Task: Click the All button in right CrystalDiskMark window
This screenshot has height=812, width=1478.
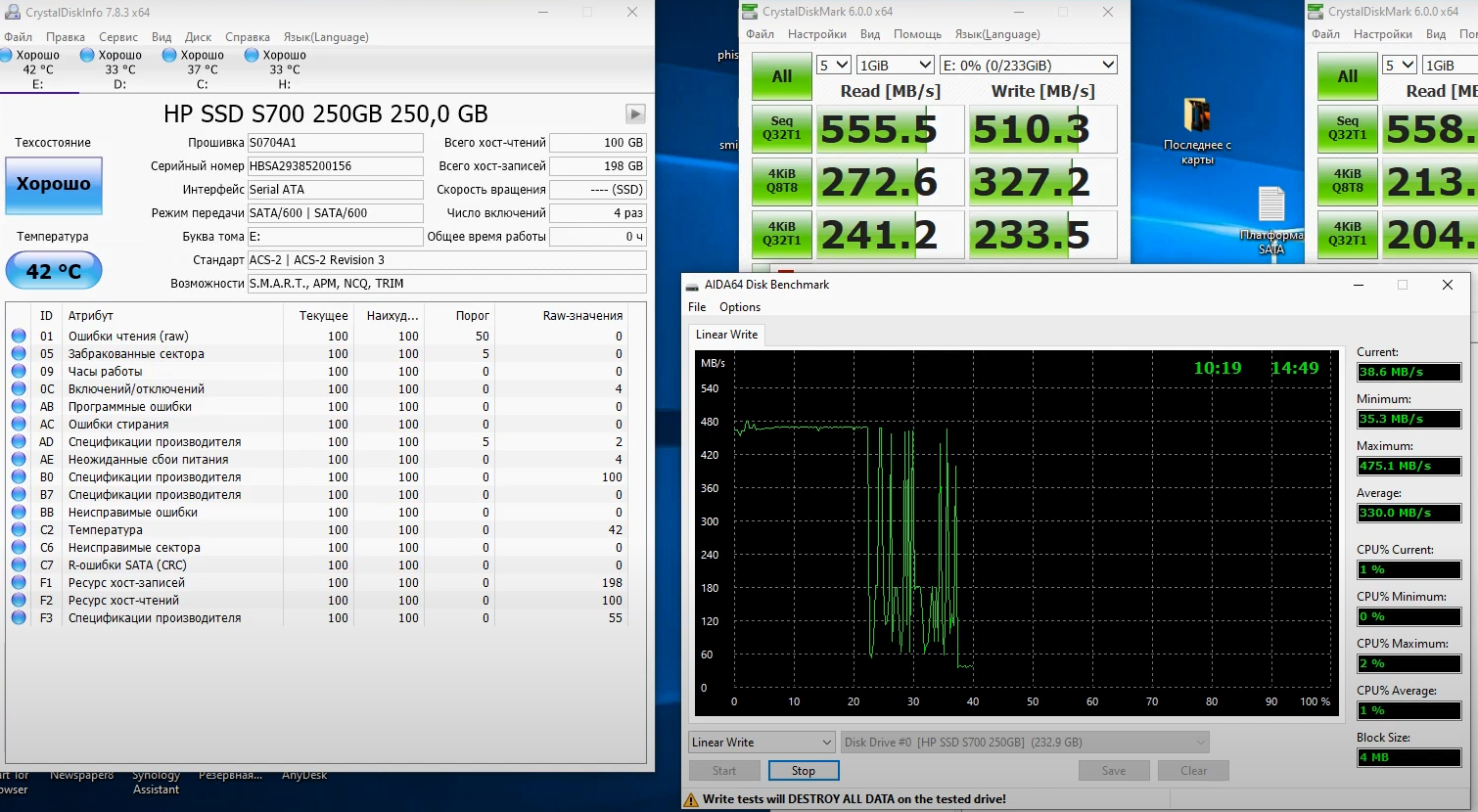Action: pos(1348,76)
